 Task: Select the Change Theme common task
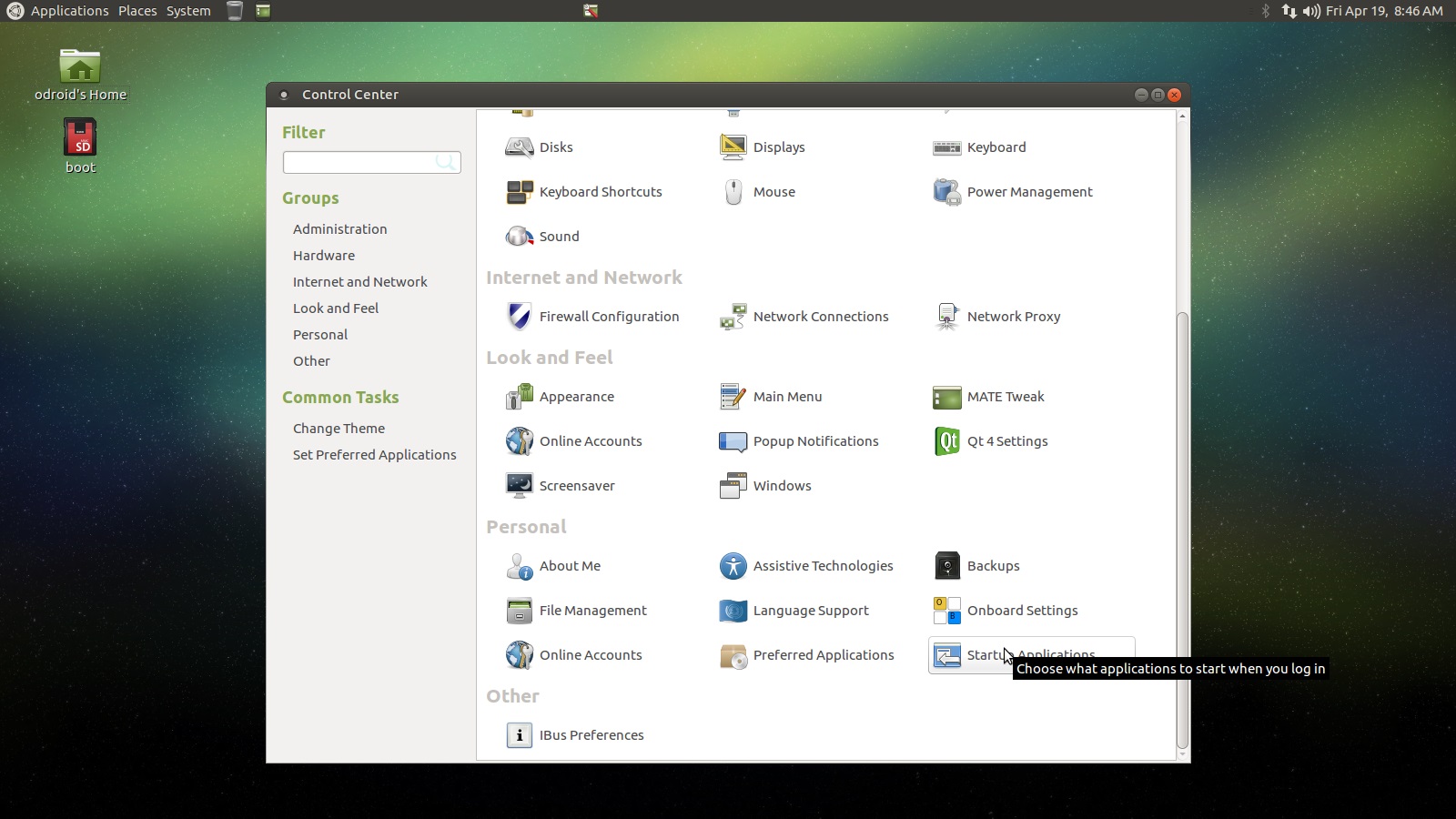point(339,428)
